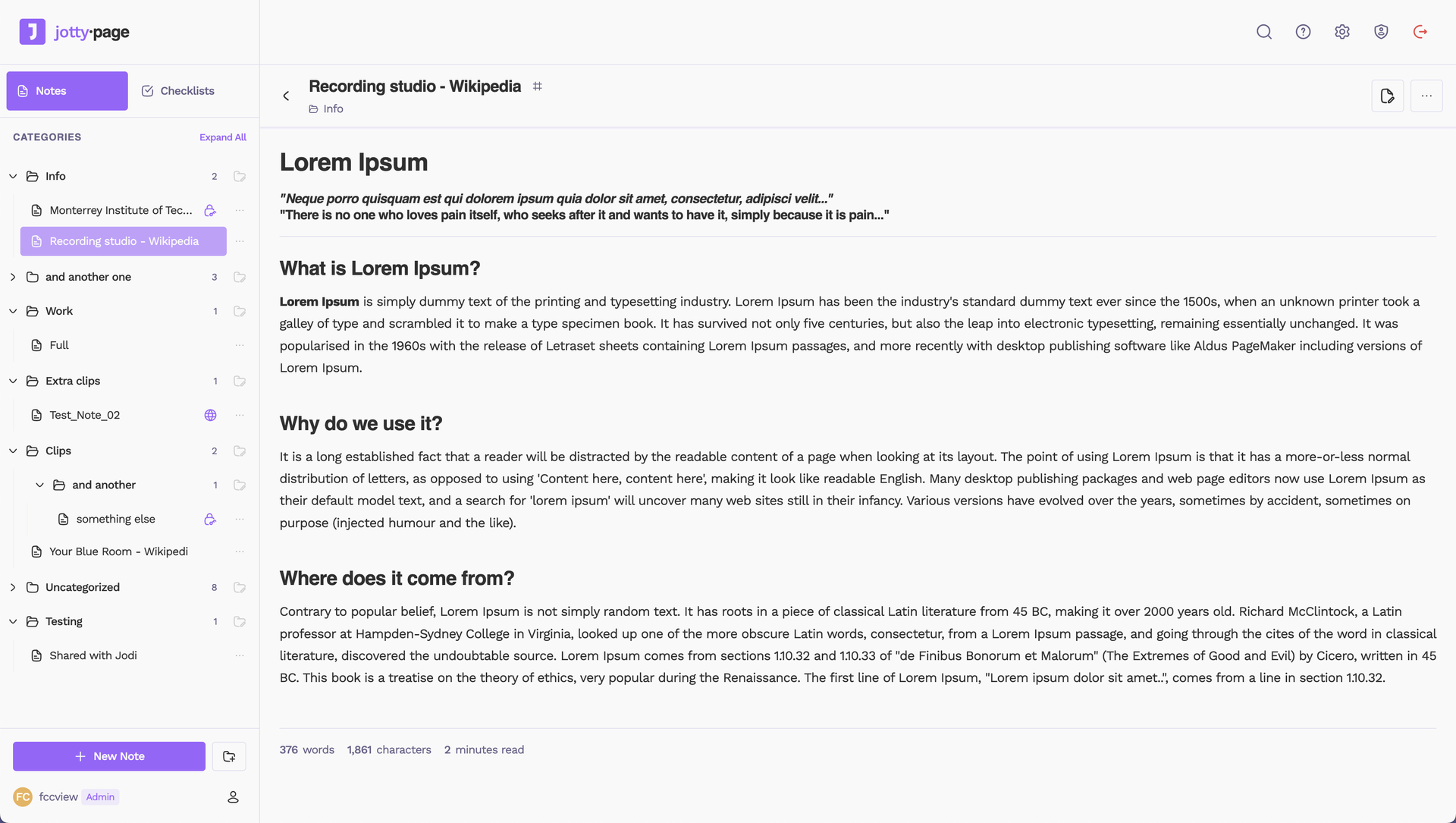Open the search icon in header
Image resolution: width=1456 pixels, height=823 pixels.
tap(1263, 32)
